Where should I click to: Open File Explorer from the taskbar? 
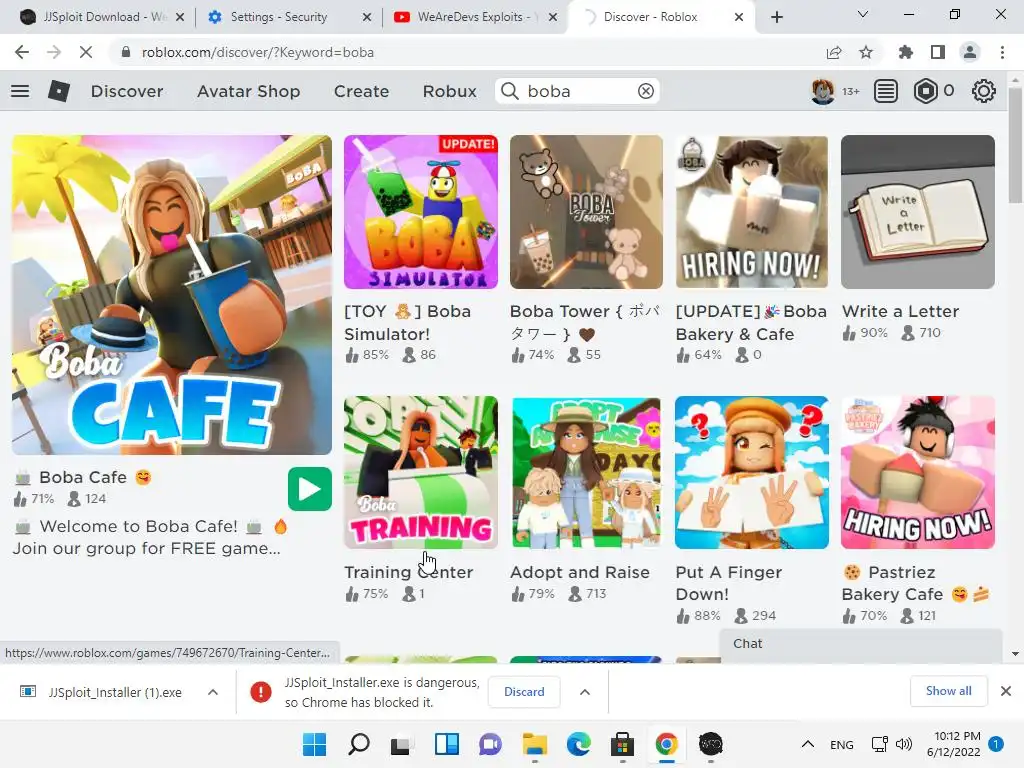(x=535, y=744)
